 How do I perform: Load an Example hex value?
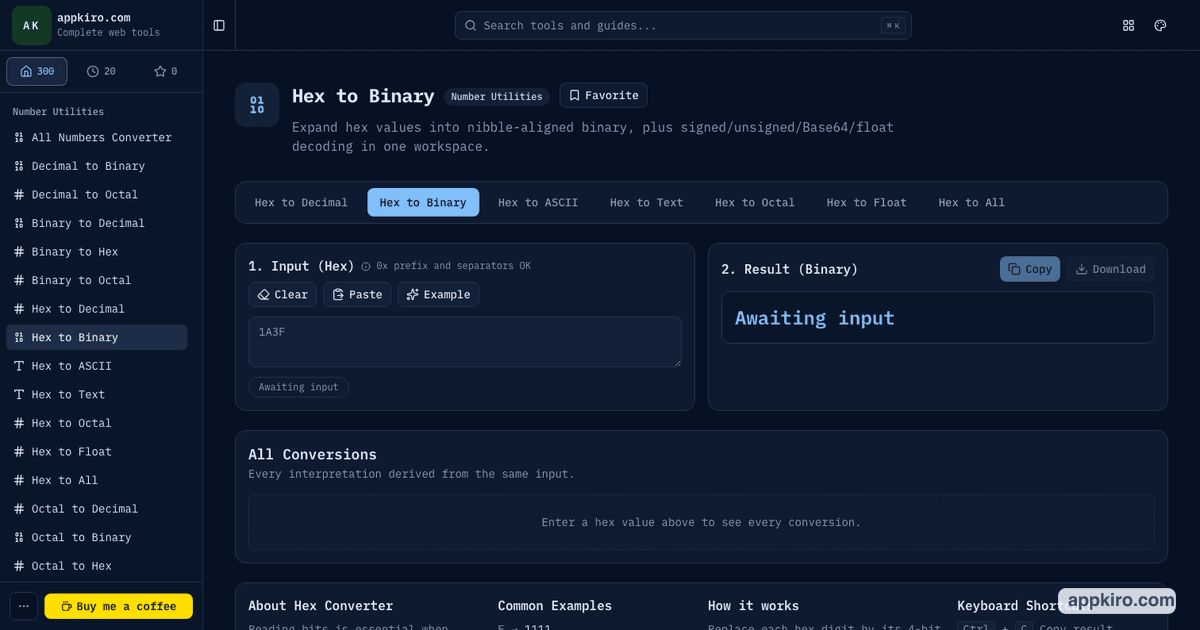(438, 294)
